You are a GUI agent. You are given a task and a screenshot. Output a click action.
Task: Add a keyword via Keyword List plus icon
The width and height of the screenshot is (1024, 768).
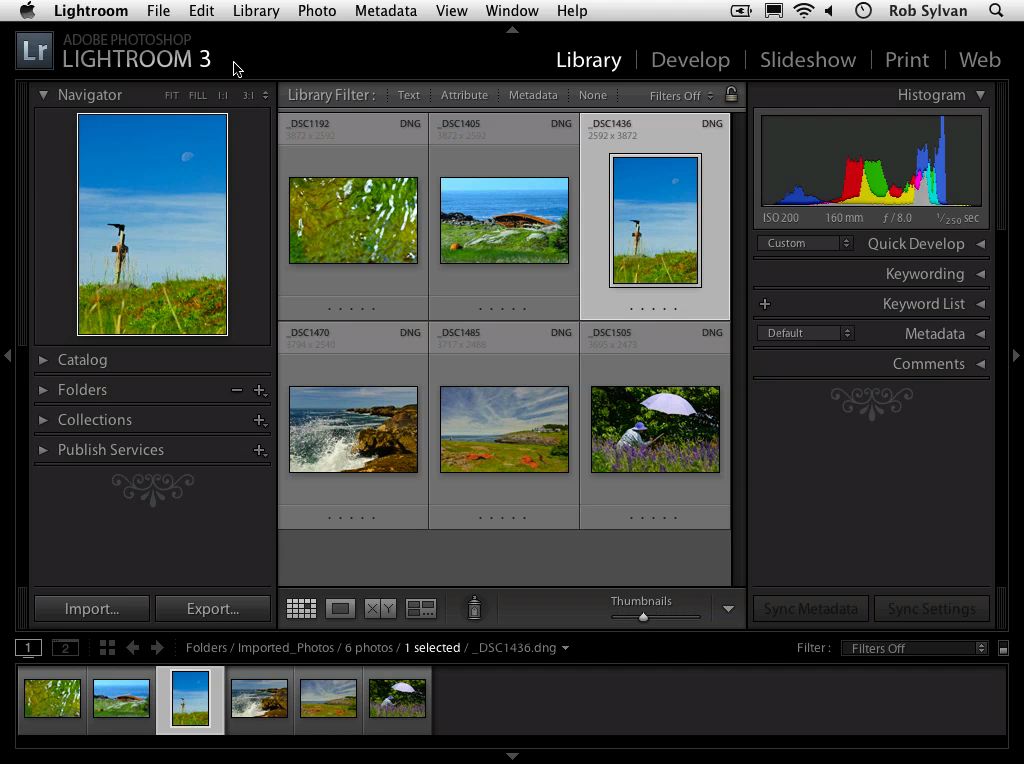(x=765, y=303)
